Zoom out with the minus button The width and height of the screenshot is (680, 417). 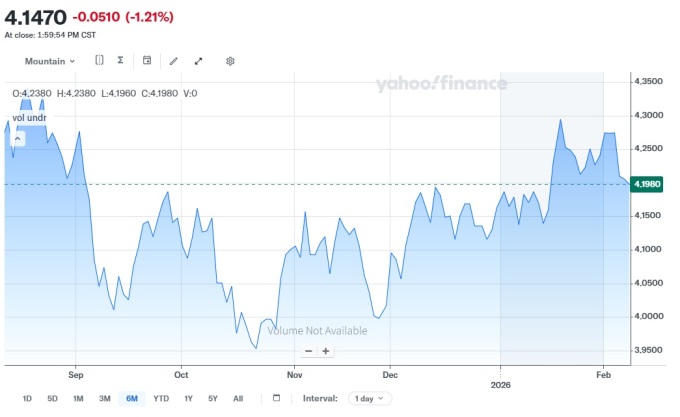pyautogui.click(x=309, y=351)
